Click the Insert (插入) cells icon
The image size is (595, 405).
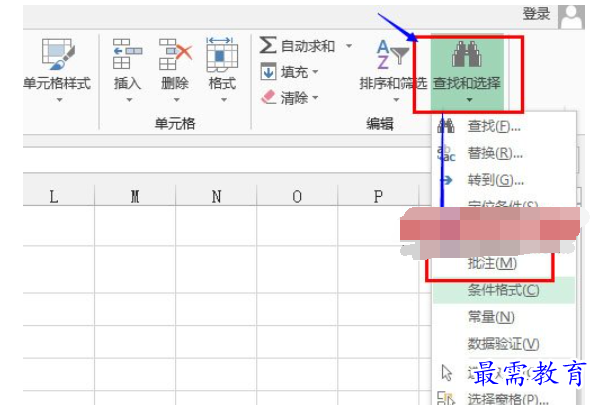pos(127,54)
